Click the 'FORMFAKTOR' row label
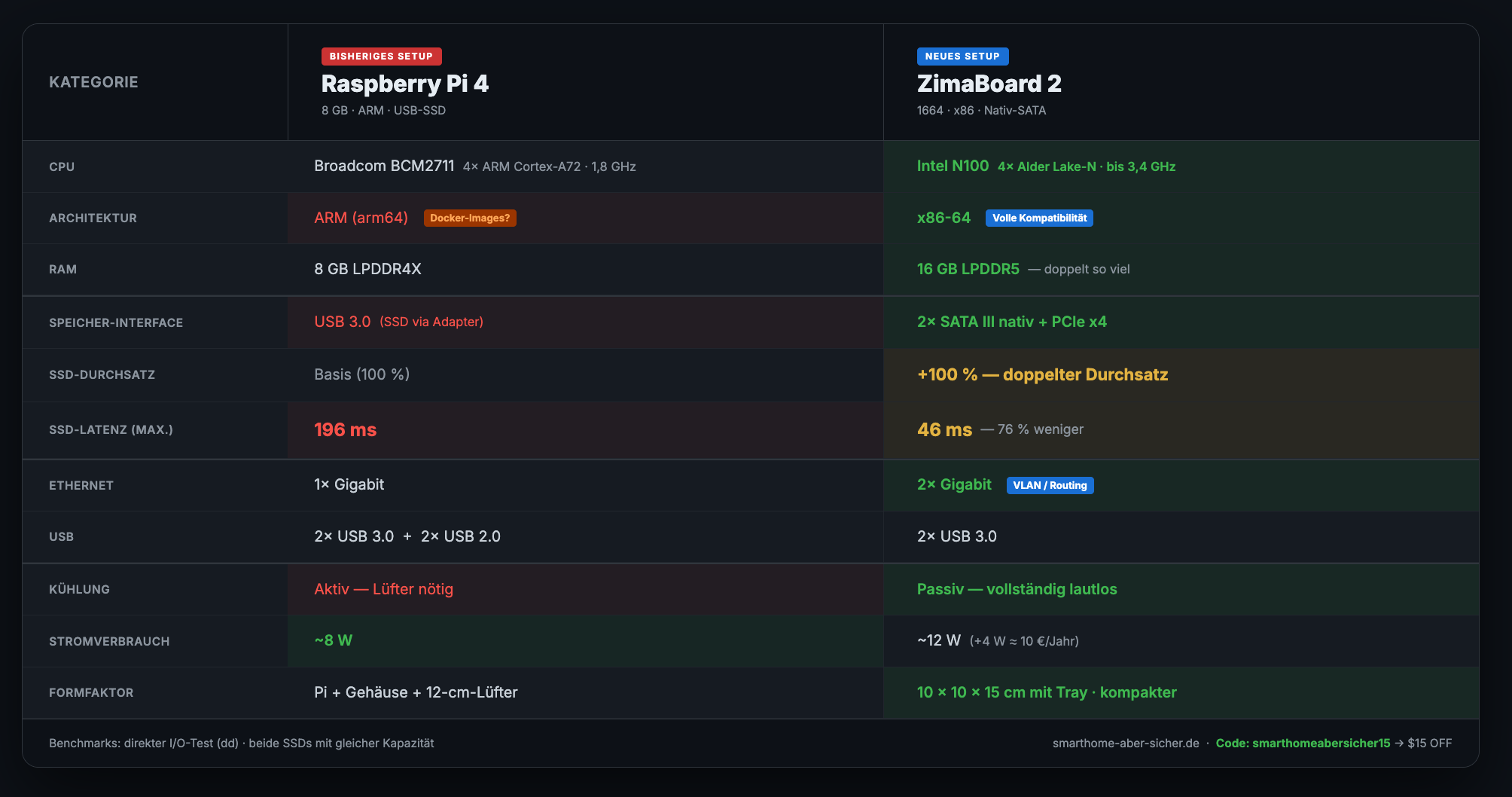Image resolution: width=1512 pixels, height=797 pixels. click(91, 693)
